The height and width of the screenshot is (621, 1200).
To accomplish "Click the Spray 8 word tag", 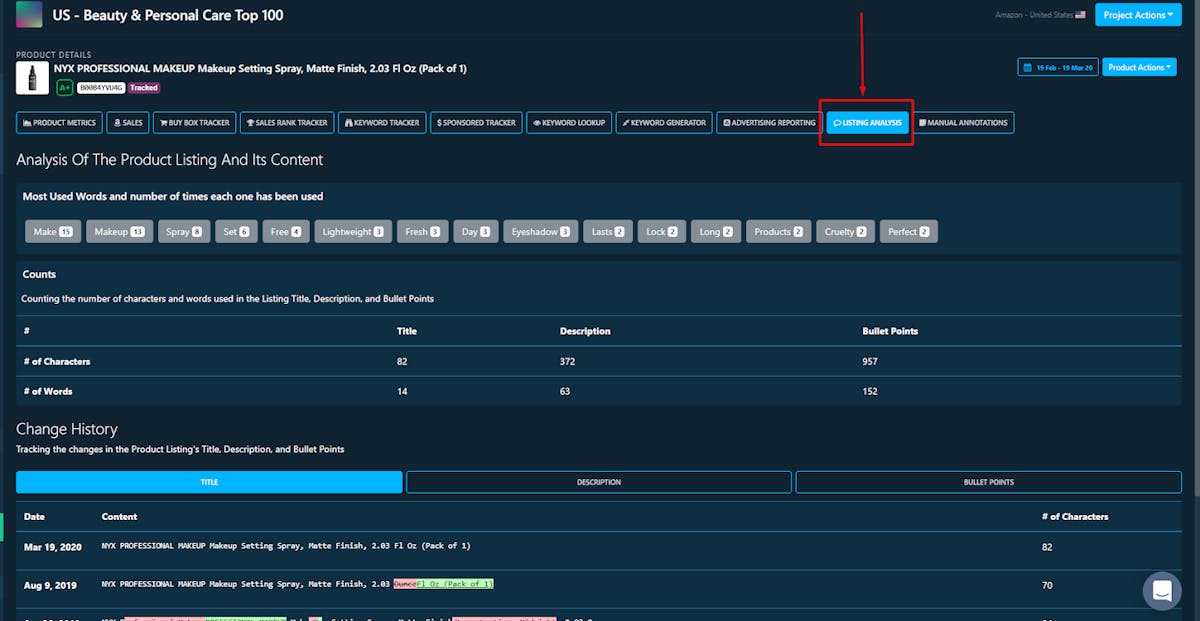I will 184,232.
